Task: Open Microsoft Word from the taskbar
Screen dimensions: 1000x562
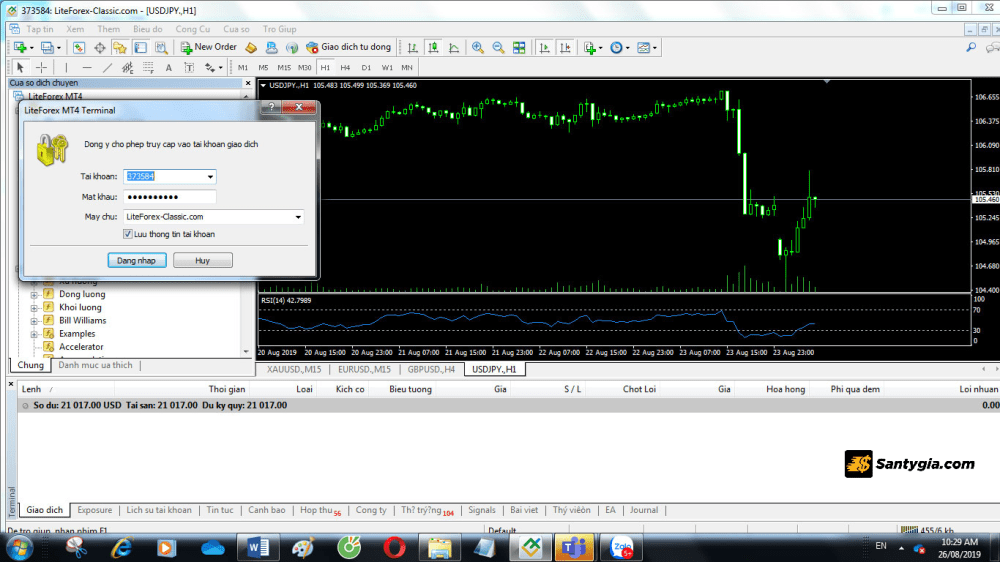Action: click(x=258, y=548)
